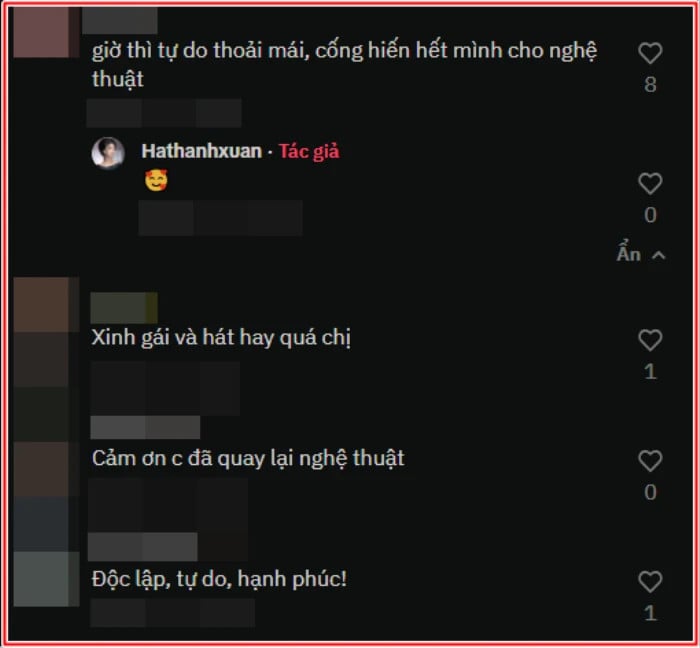This screenshot has height=648, width=700.
Task: Like the comment about 'cống hiến hết mình'
Action: point(650,53)
